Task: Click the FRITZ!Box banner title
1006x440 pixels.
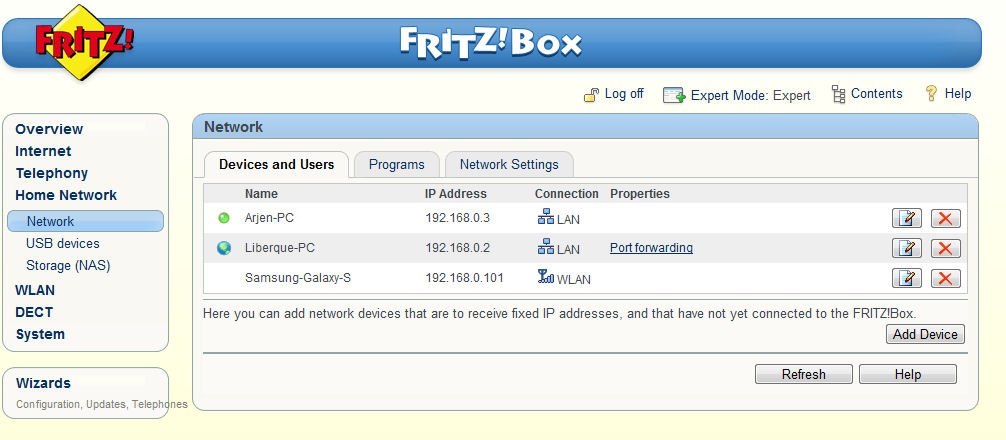Action: pyautogui.click(x=491, y=42)
